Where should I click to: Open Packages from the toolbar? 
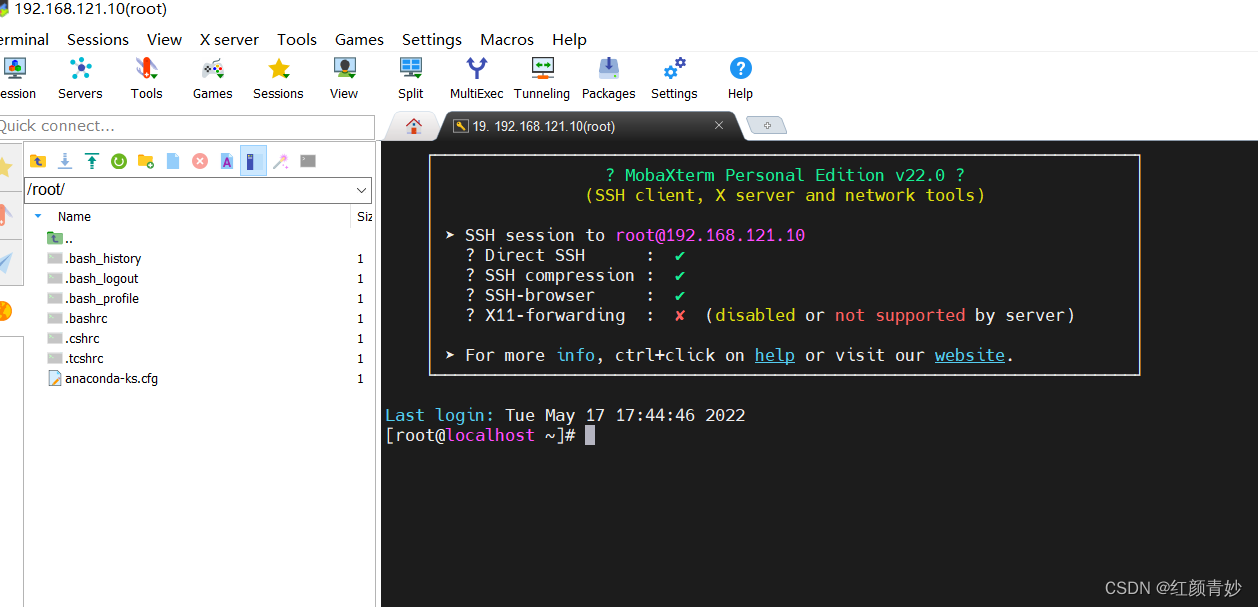click(608, 78)
